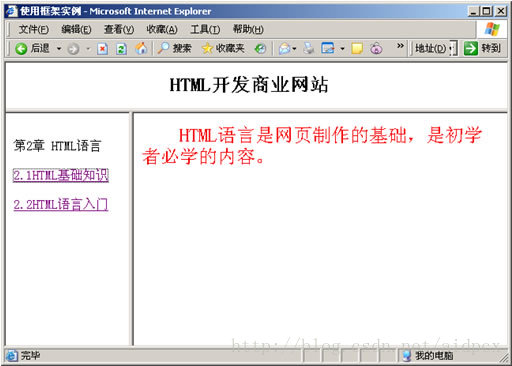Open the Help (帮助) menu

point(248,30)
